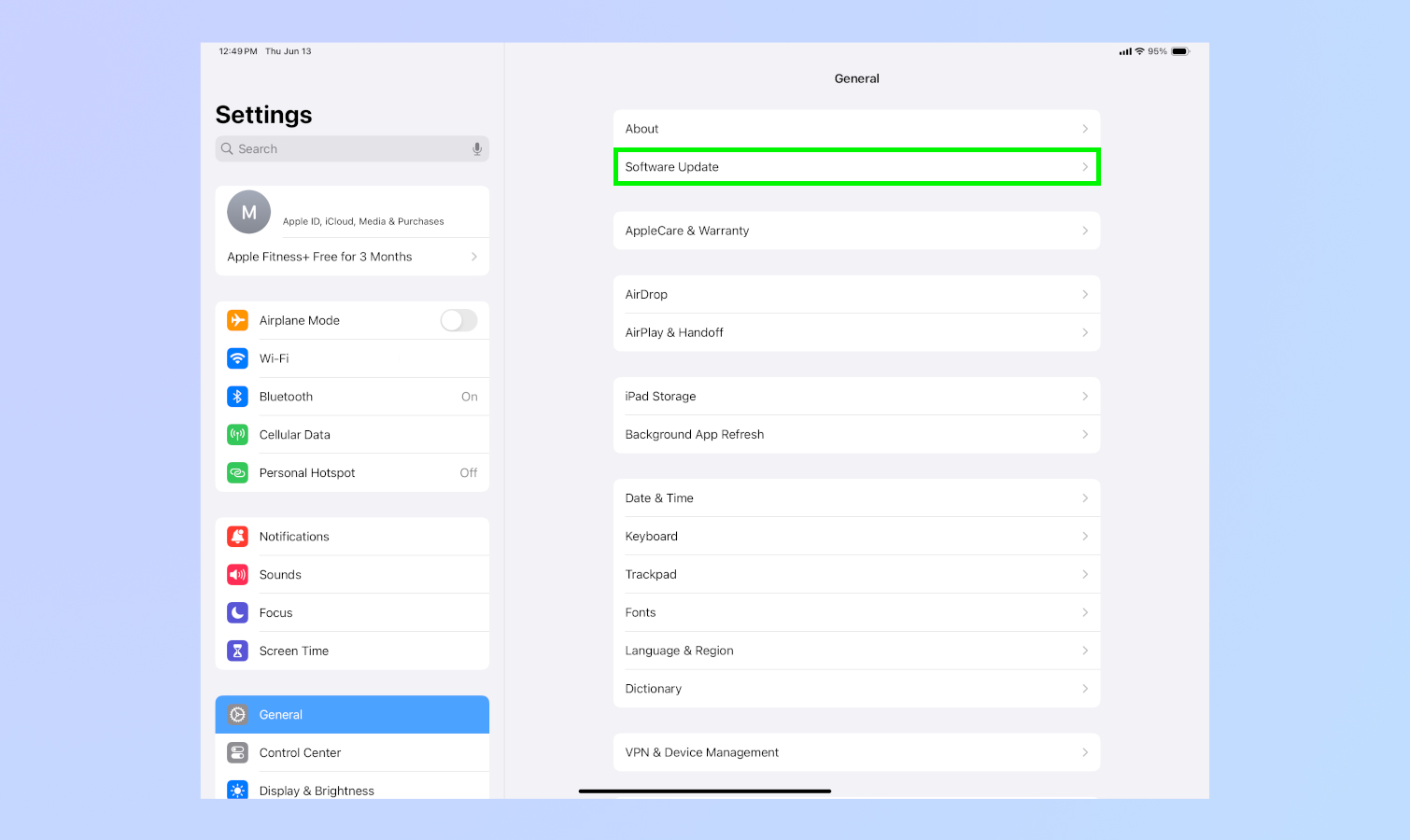The width and height of the screenshot is (1410, 840).
Task: Open Software Update
Action: pyautogui.click(x=856, y=166)
